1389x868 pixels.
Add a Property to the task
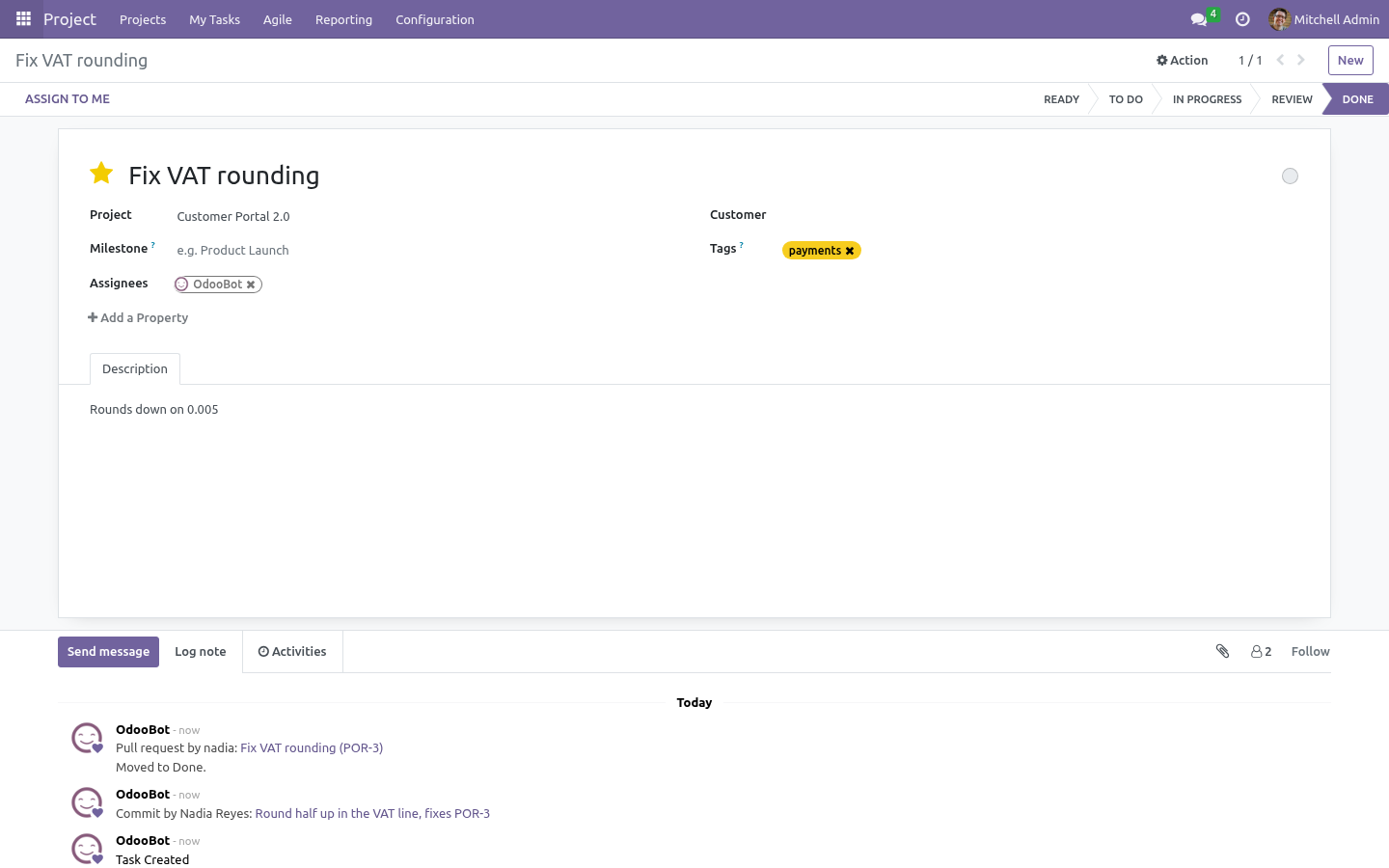138,317
